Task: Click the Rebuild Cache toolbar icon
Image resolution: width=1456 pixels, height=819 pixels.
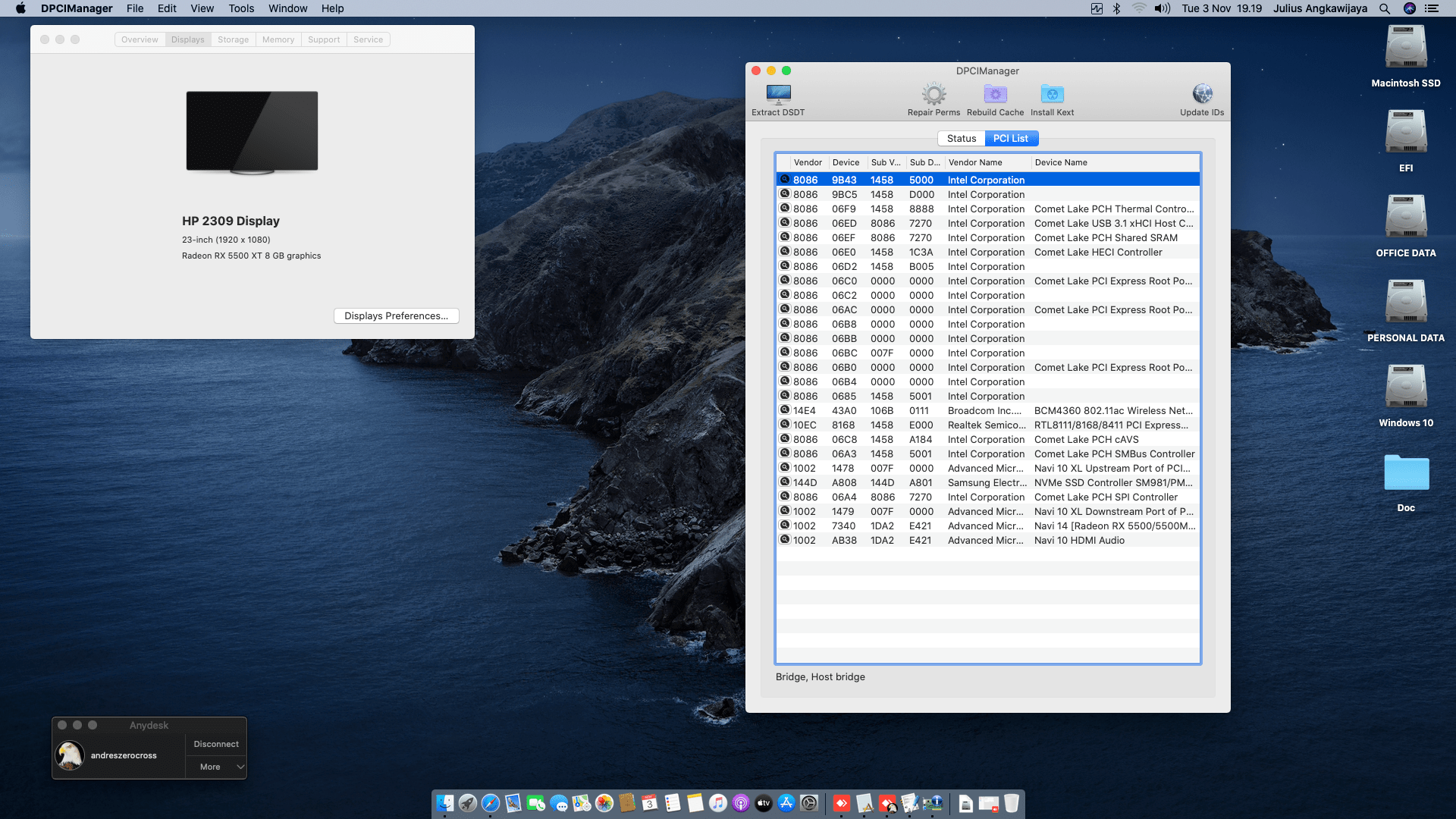Action: pyautogui.click(x=995, y=95)
